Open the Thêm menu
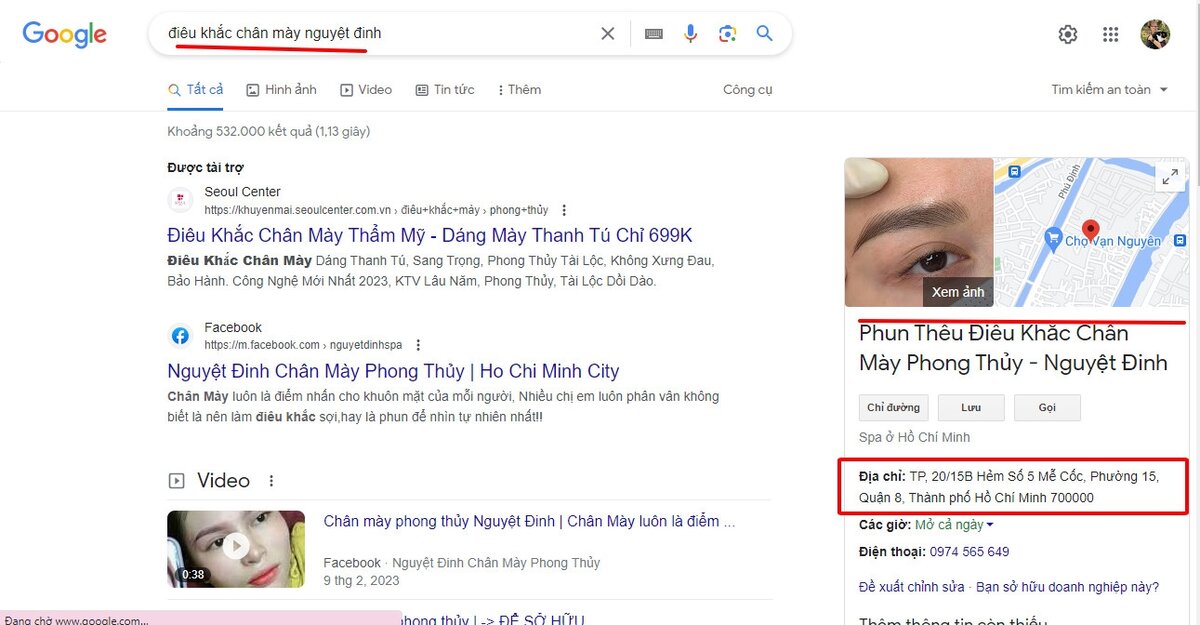 [519, 89]
